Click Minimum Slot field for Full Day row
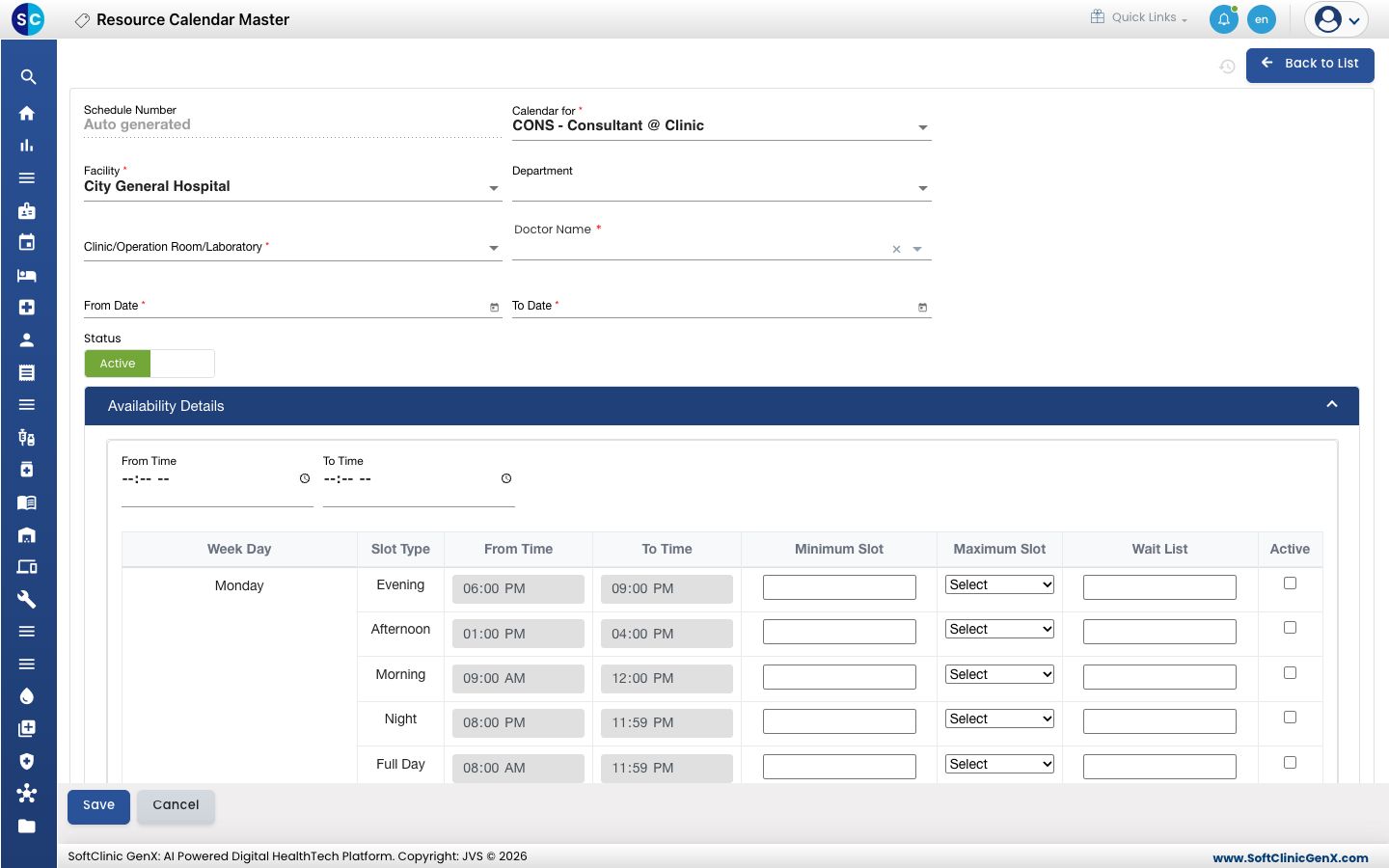 (x=839, y=767)
